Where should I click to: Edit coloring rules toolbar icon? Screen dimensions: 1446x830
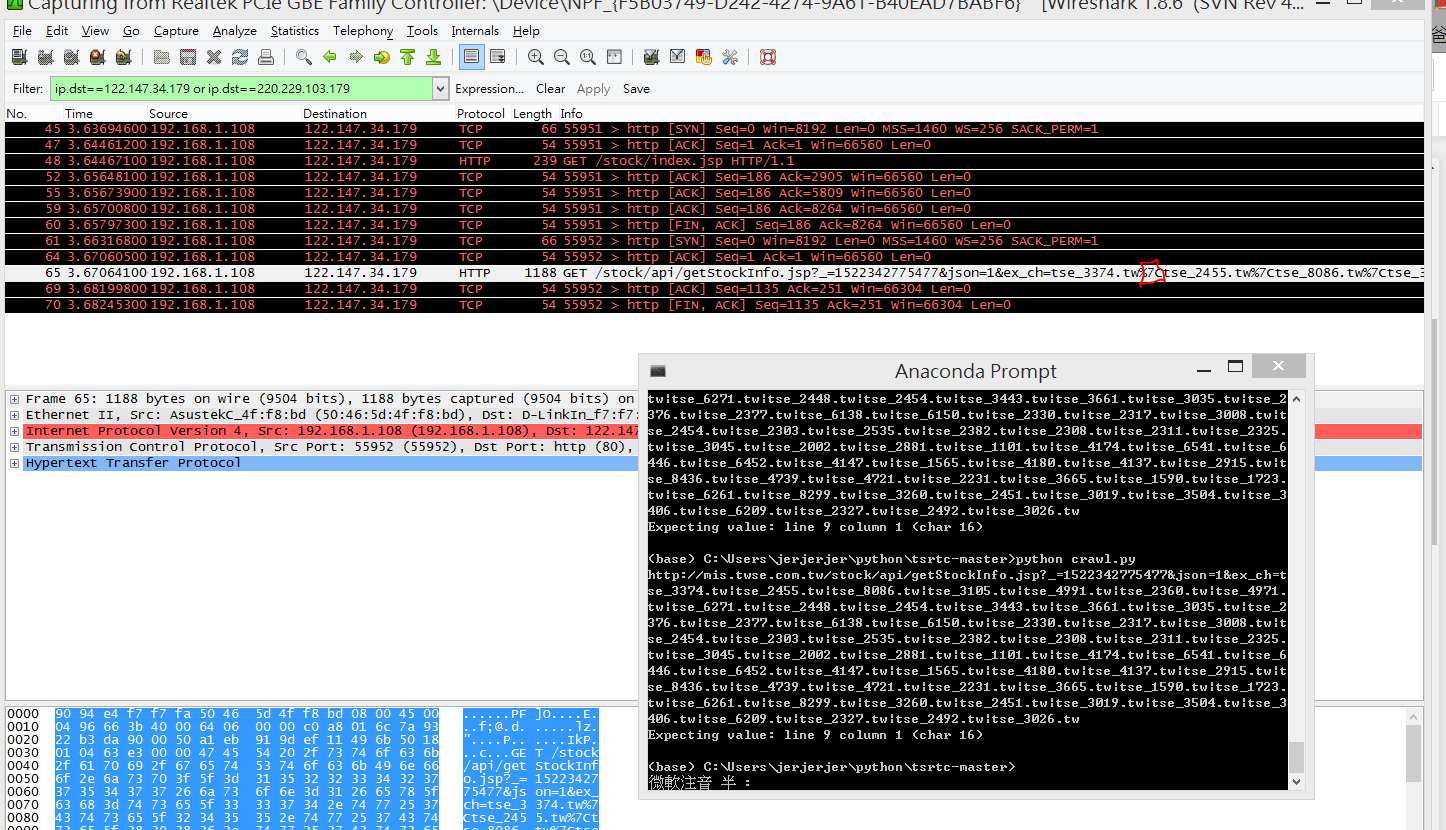click(x=703, y=57)
